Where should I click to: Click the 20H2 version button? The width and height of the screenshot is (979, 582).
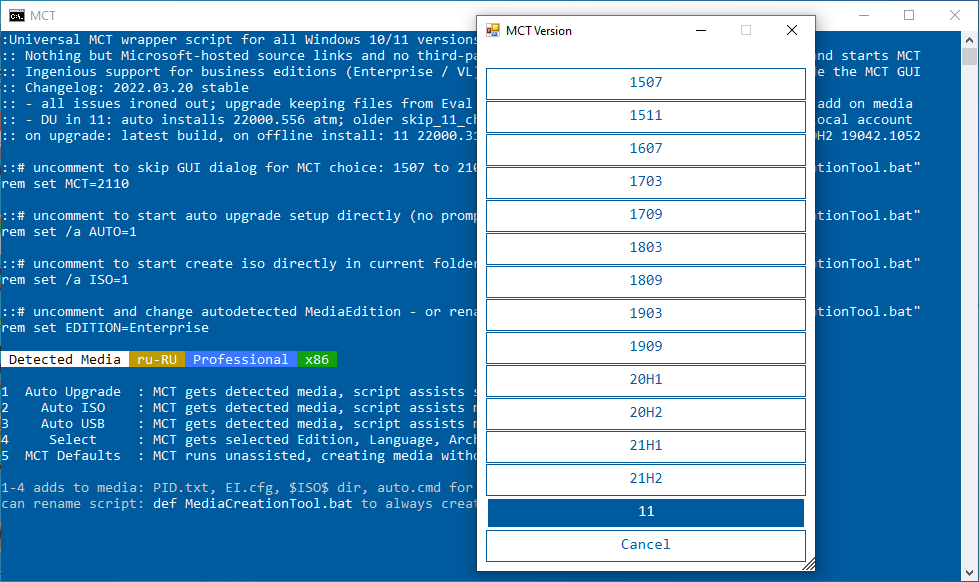click(x=645, y=413)
